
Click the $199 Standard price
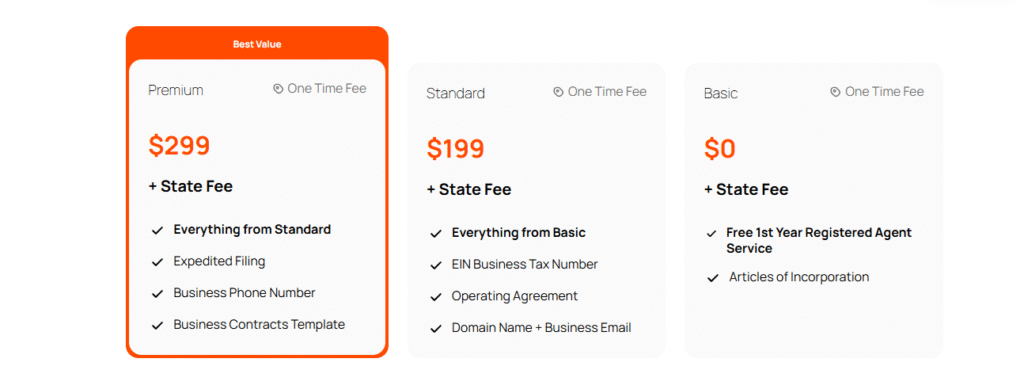(456, 149)
